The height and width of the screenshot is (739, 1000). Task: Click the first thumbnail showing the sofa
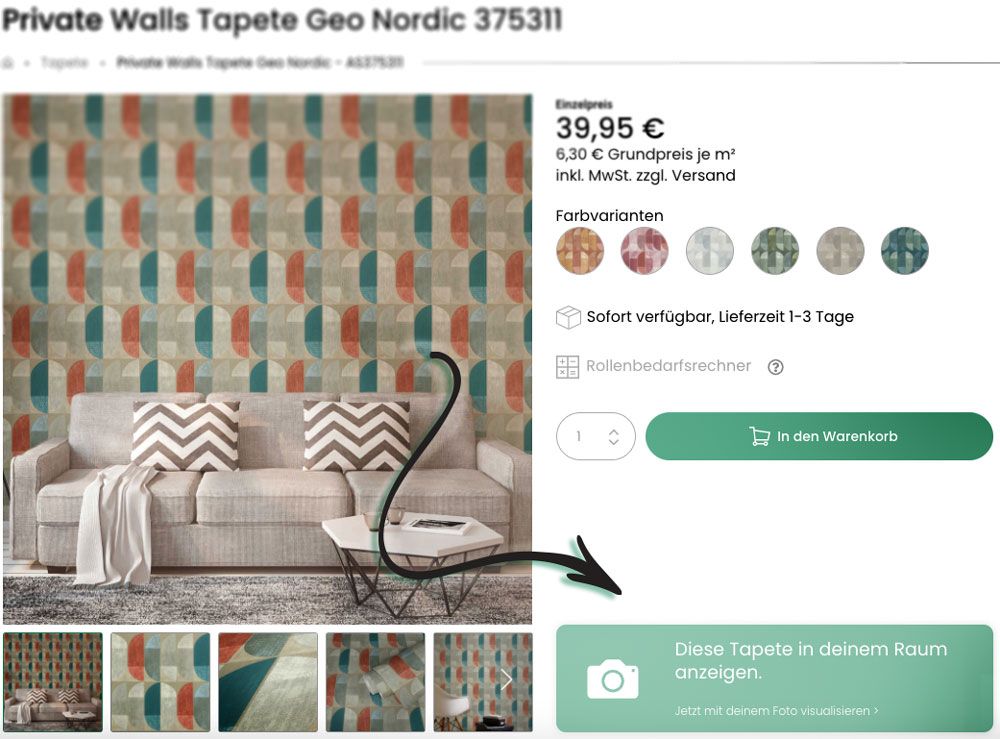[x=54, y=681]
